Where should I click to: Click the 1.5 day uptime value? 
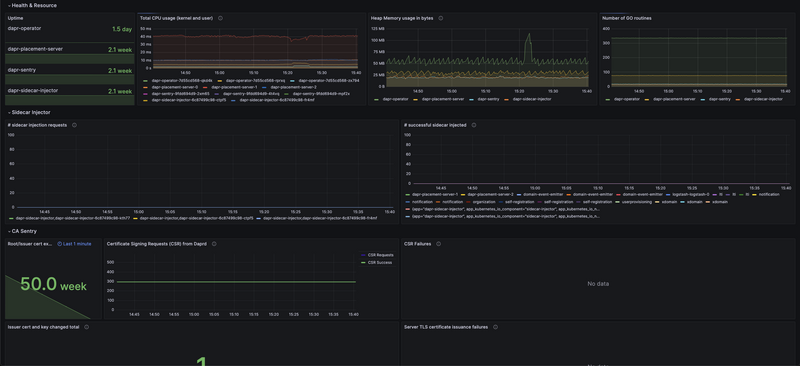click(122, 29)
